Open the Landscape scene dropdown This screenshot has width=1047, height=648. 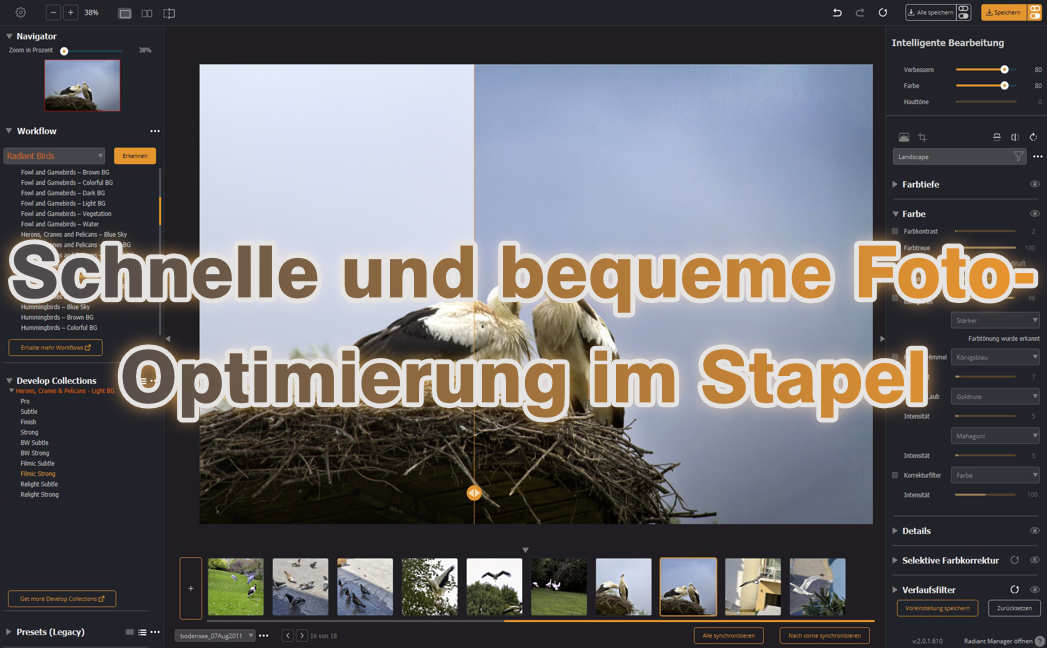point(958,156)
